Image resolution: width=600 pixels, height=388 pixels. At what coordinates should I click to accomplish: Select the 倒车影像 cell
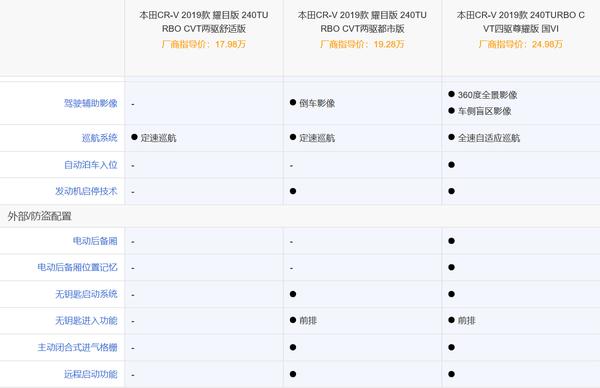click(313, 103)
